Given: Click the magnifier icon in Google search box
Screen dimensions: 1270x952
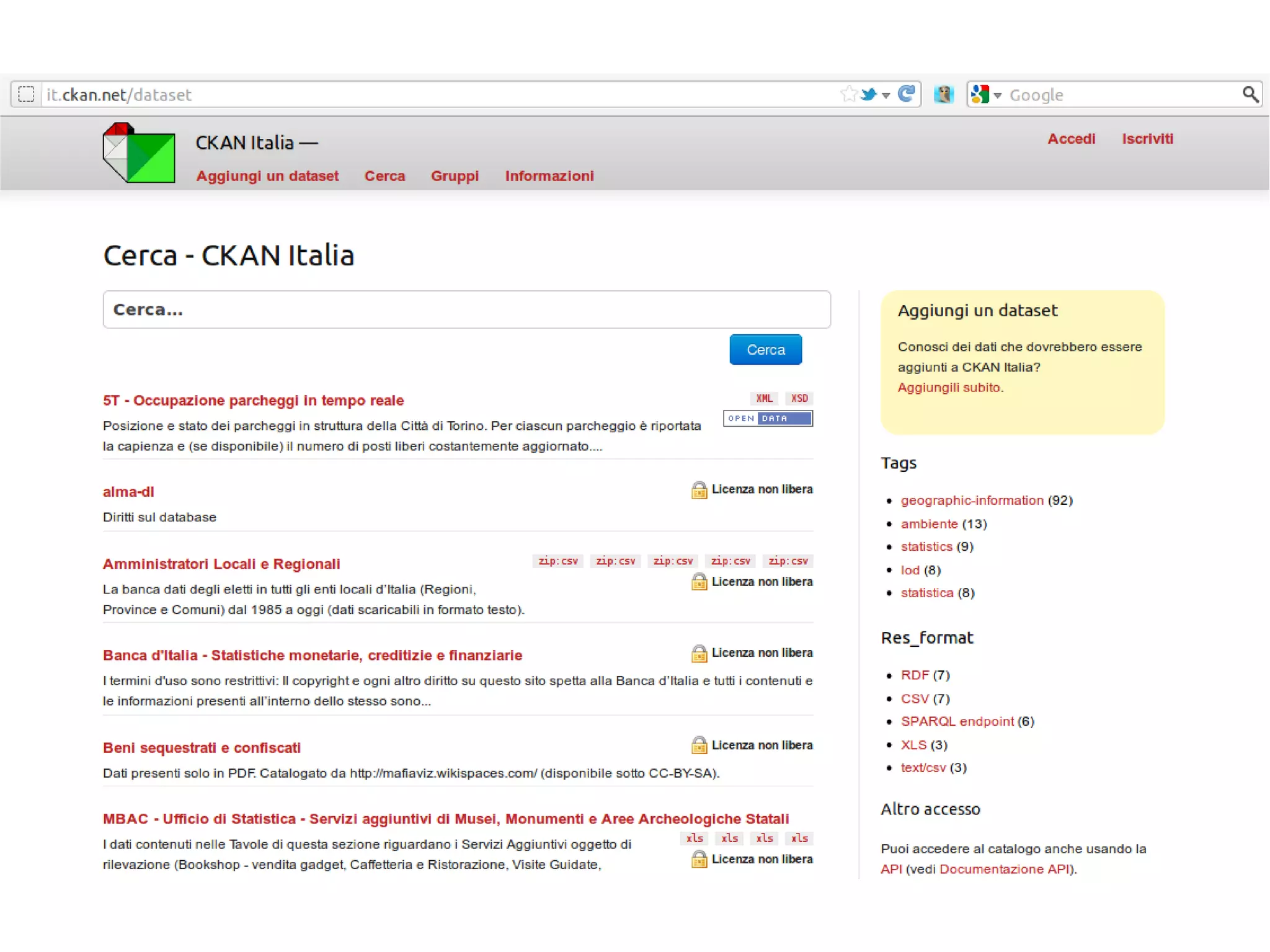Looking at the screenshot, I should tap(1250, 94).
